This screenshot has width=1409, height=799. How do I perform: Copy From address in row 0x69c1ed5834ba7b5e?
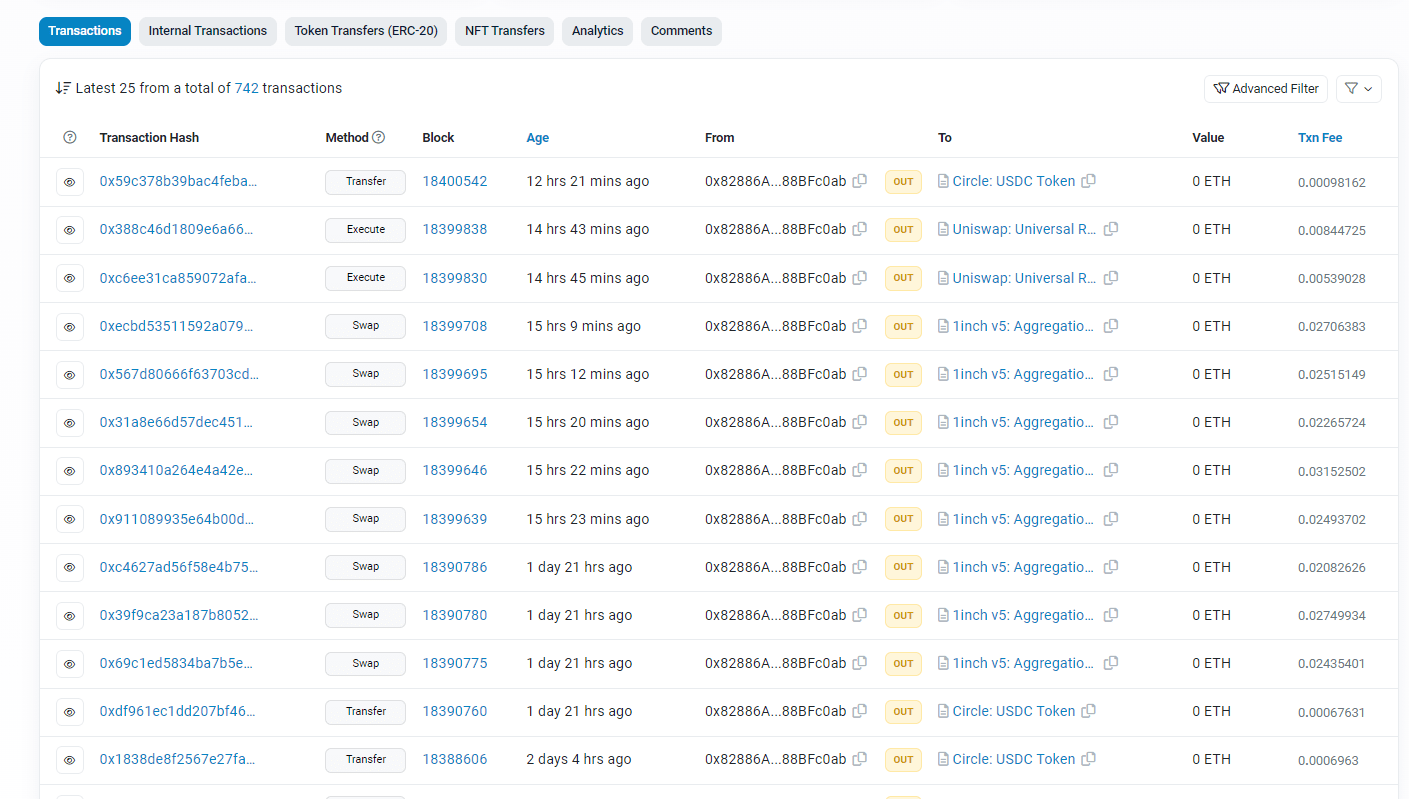[860, 663]
